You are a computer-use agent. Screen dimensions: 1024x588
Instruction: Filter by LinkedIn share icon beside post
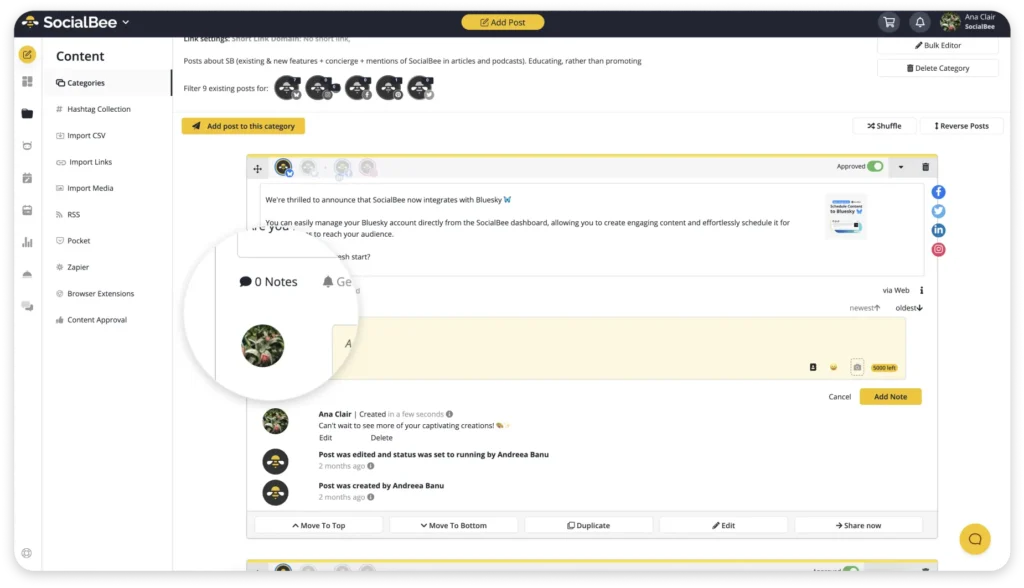[x=938, y=230]
